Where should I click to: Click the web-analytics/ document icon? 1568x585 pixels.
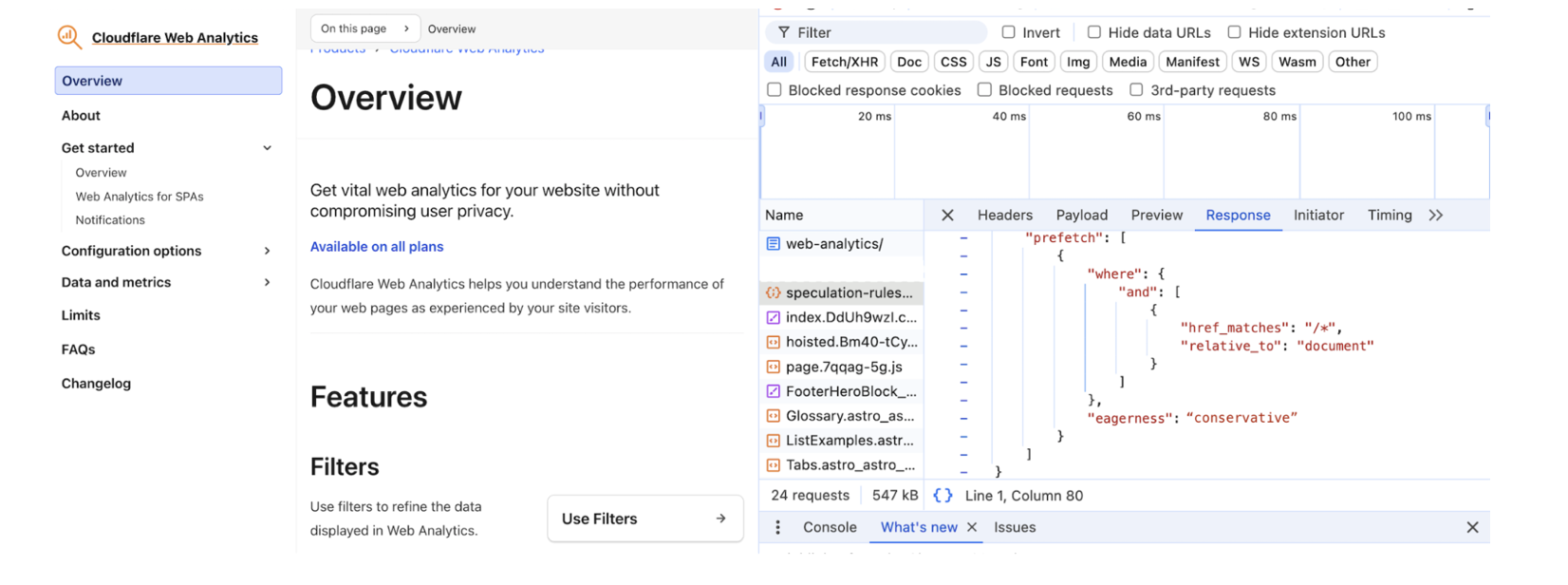(x=773, y=244)
